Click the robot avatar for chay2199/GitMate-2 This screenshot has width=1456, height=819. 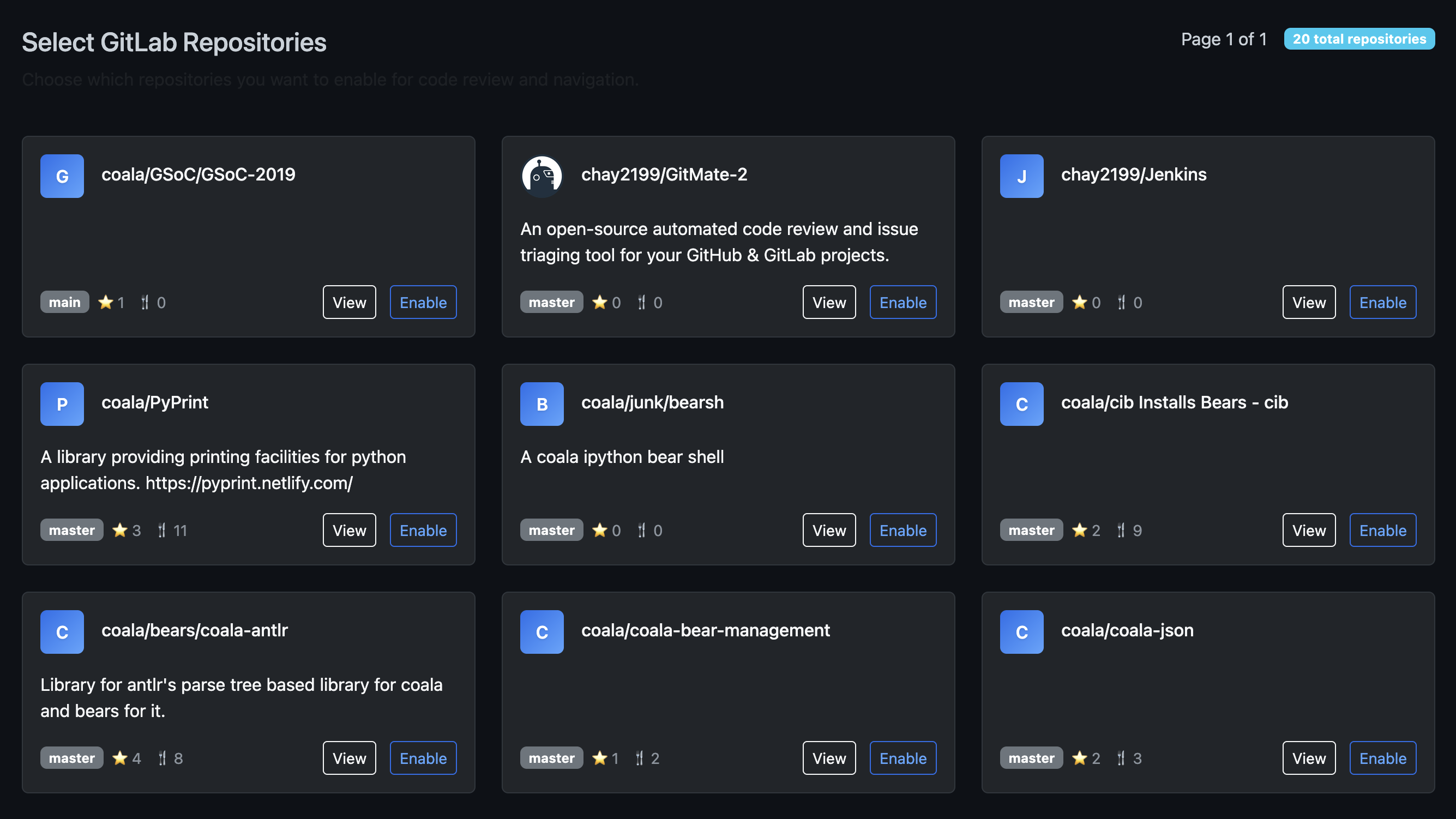click(x=542, y=176)
